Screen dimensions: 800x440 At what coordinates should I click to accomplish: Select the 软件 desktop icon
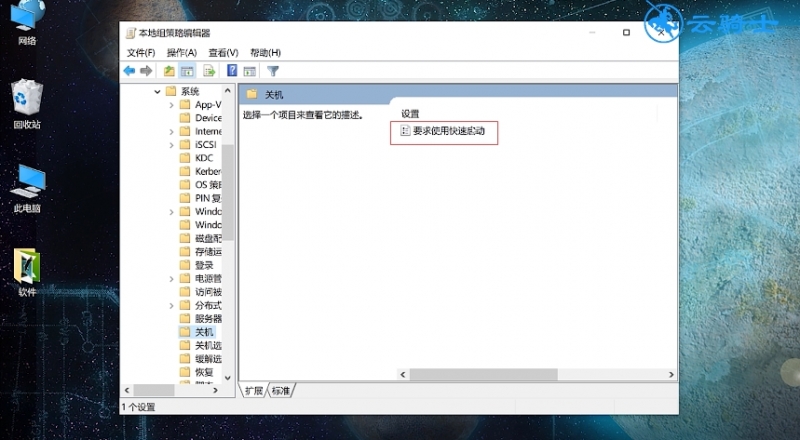point(27,273)
